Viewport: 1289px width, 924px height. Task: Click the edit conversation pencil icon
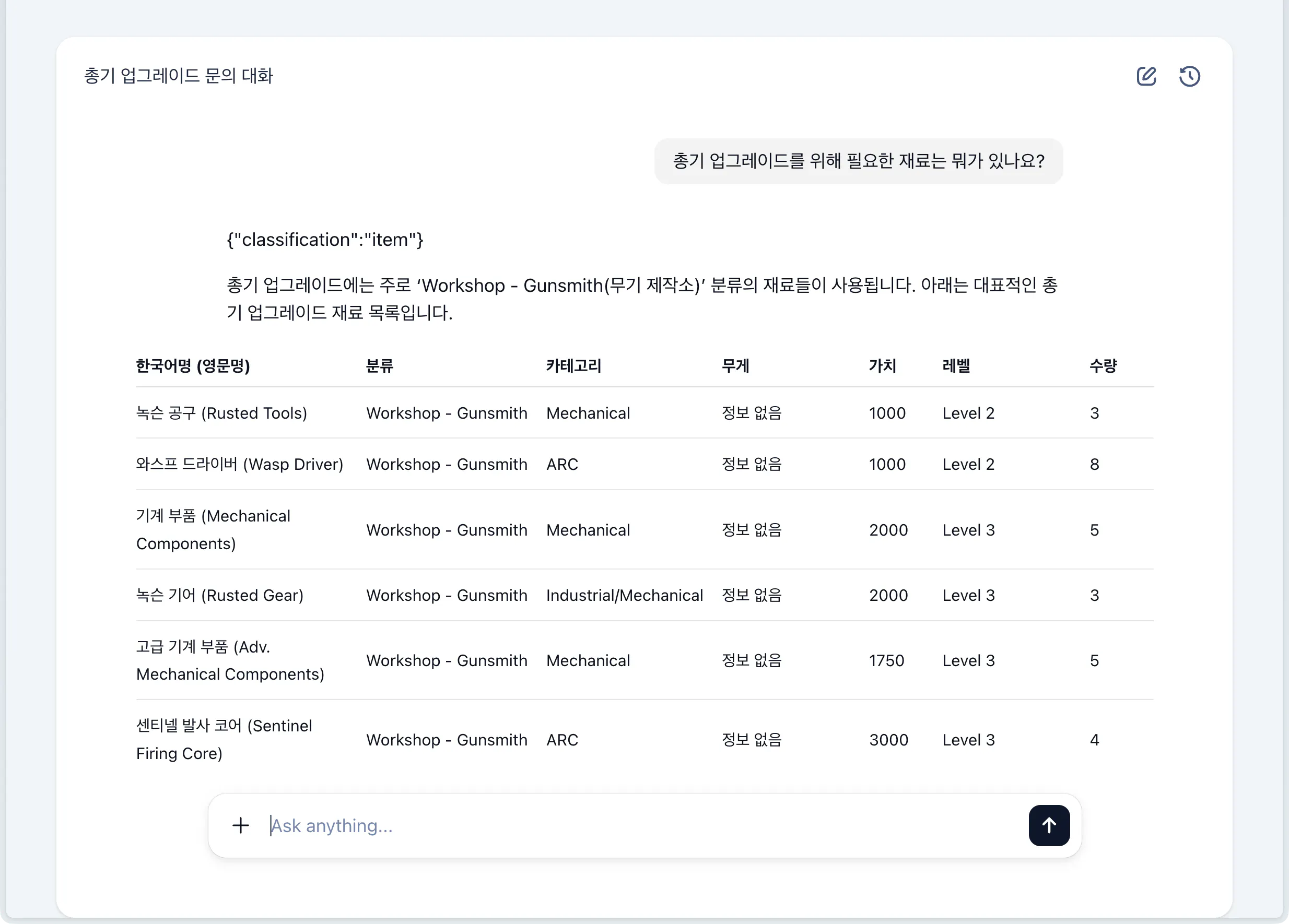1146,76
